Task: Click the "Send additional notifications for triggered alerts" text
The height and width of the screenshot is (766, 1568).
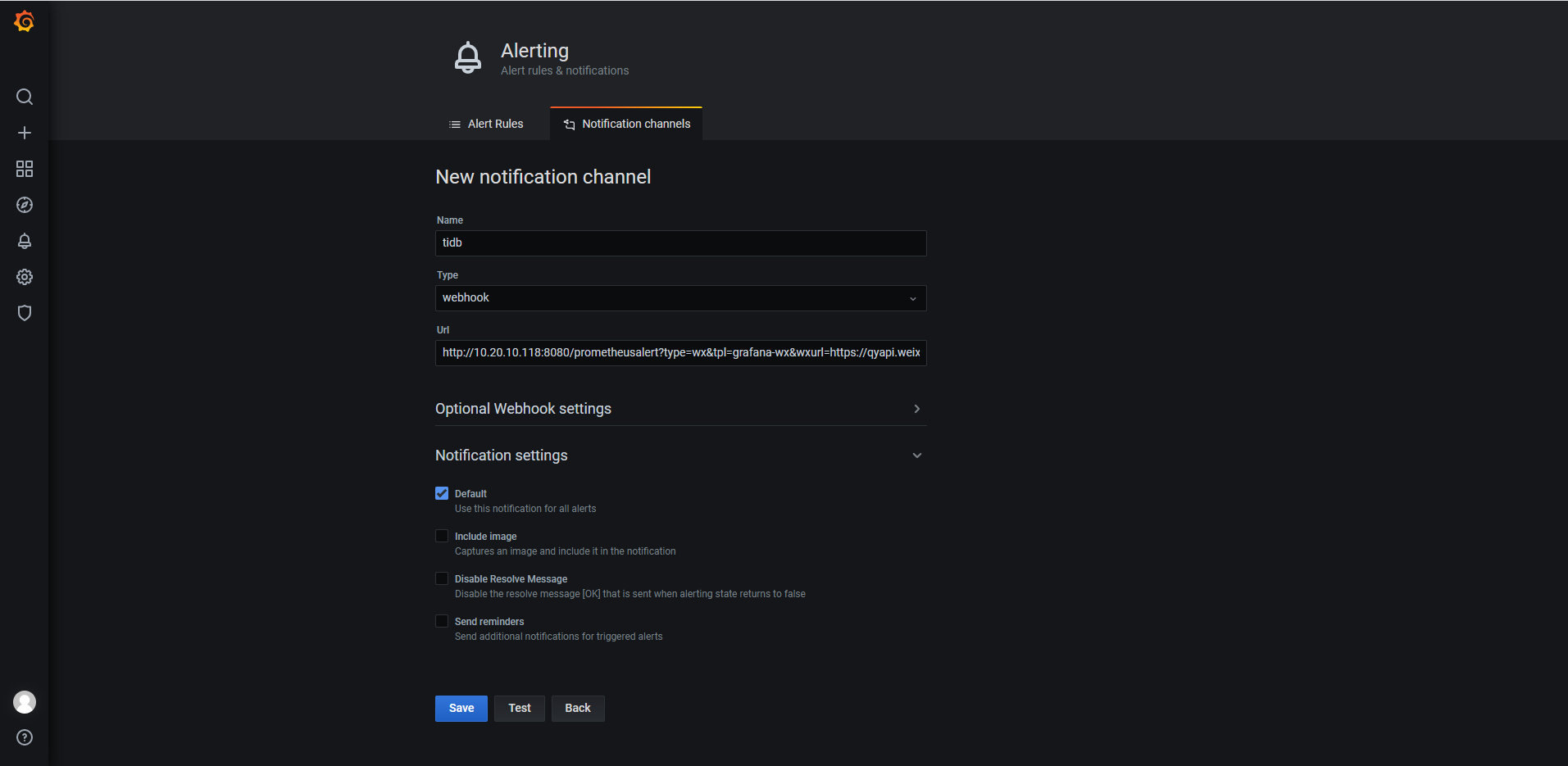Action: click(559, 637)
